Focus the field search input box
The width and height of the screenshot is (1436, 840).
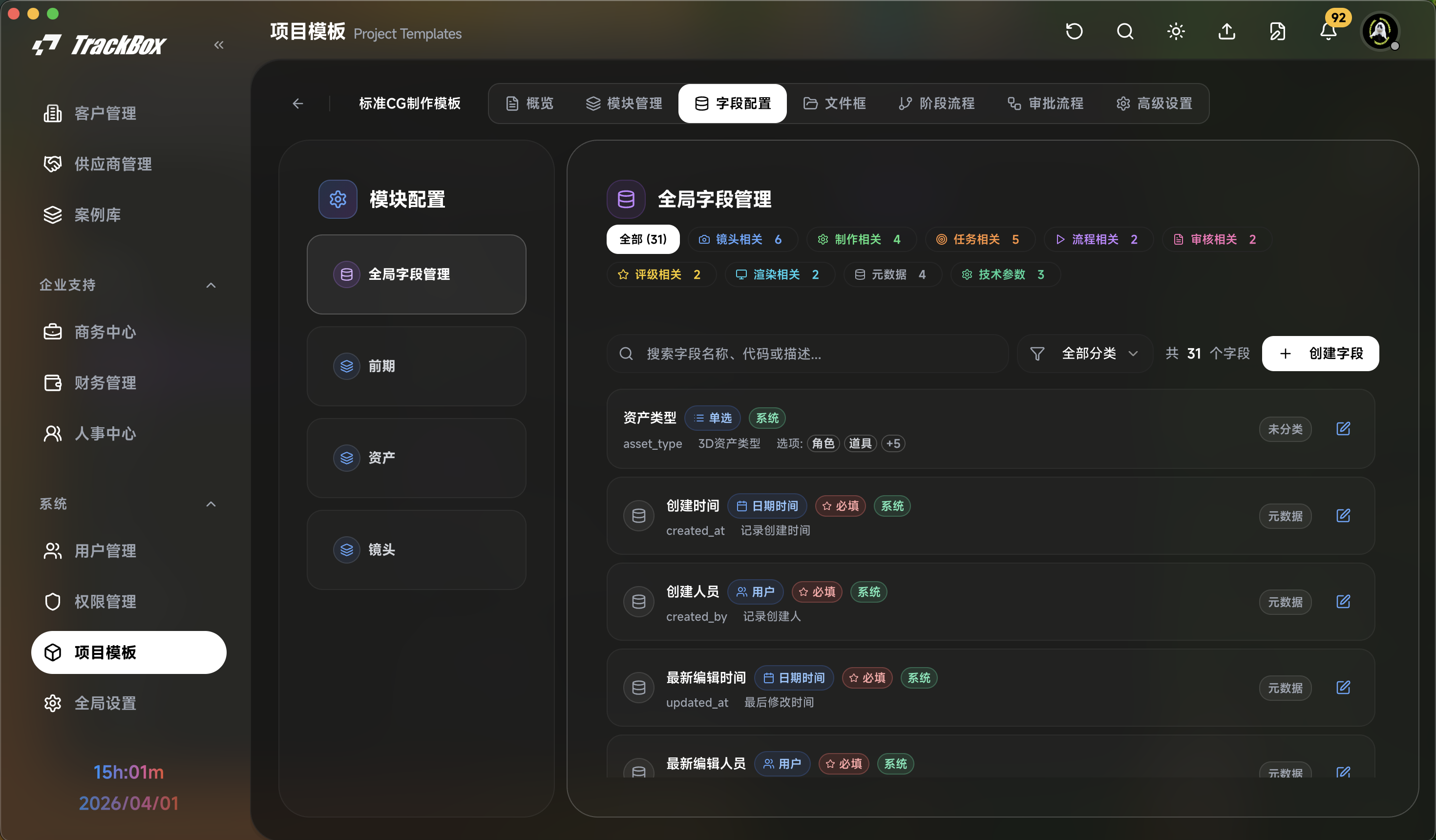(807, 353)
